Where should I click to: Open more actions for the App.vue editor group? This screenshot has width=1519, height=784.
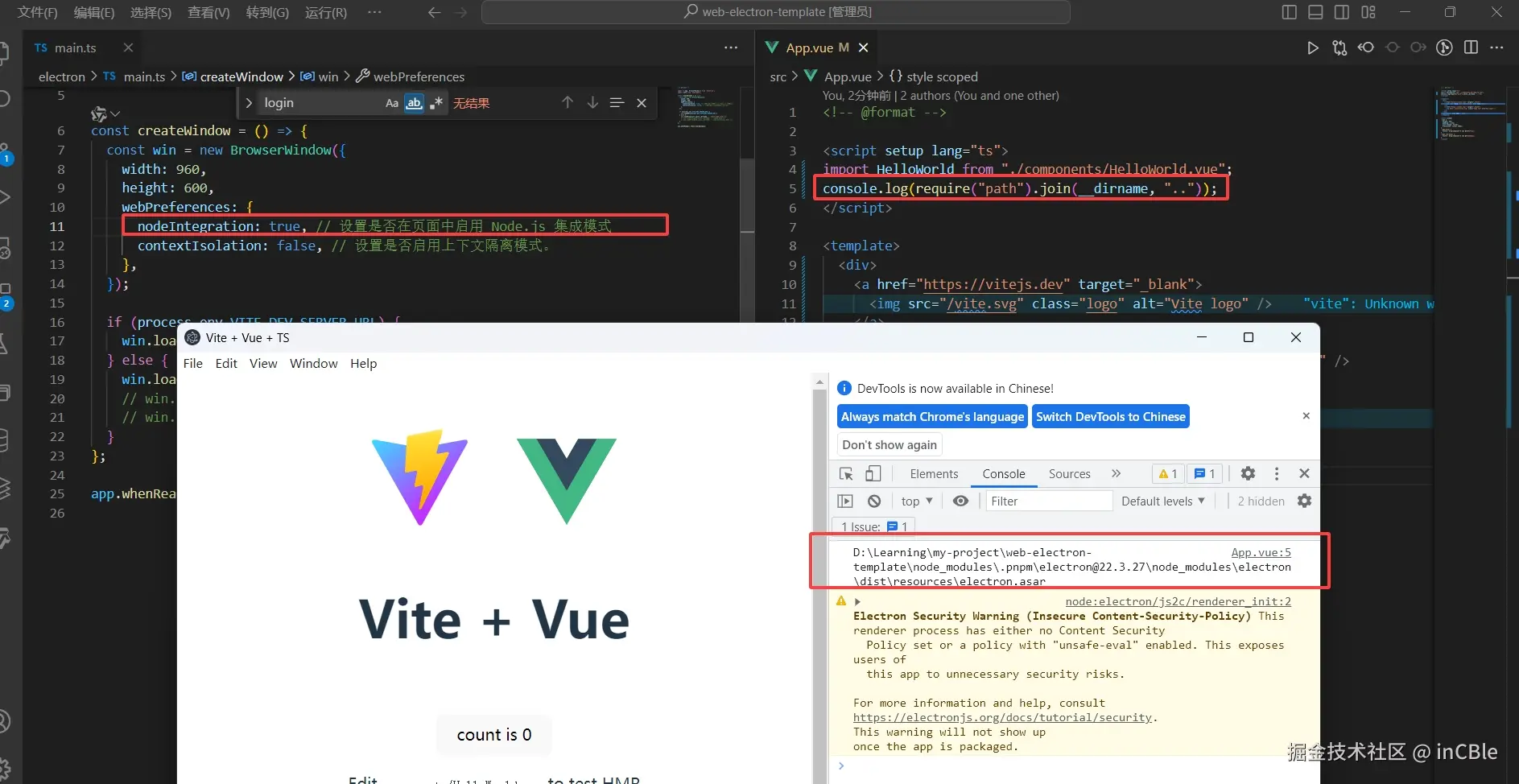pyautogui.click(x=1496, y=47)
